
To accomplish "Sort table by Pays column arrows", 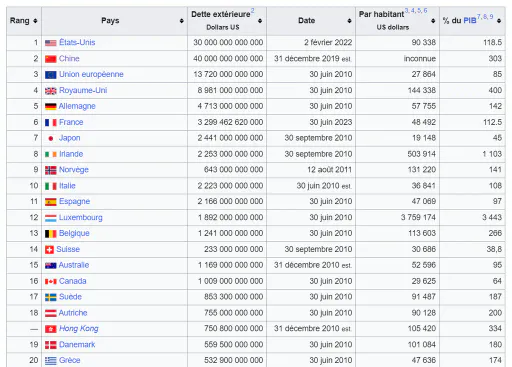I will click(182, 21).
